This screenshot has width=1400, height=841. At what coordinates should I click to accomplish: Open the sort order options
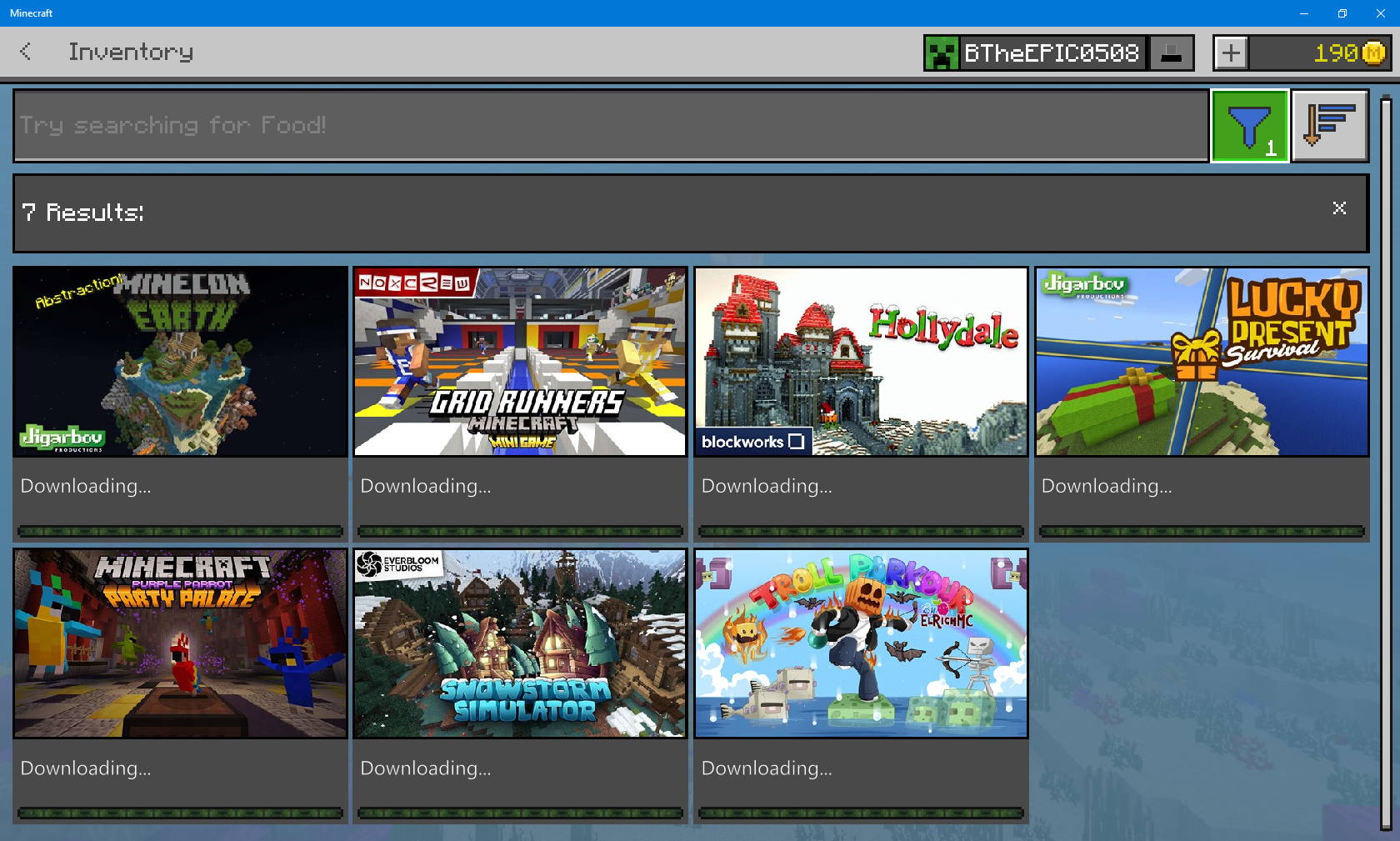point(1329,126)
